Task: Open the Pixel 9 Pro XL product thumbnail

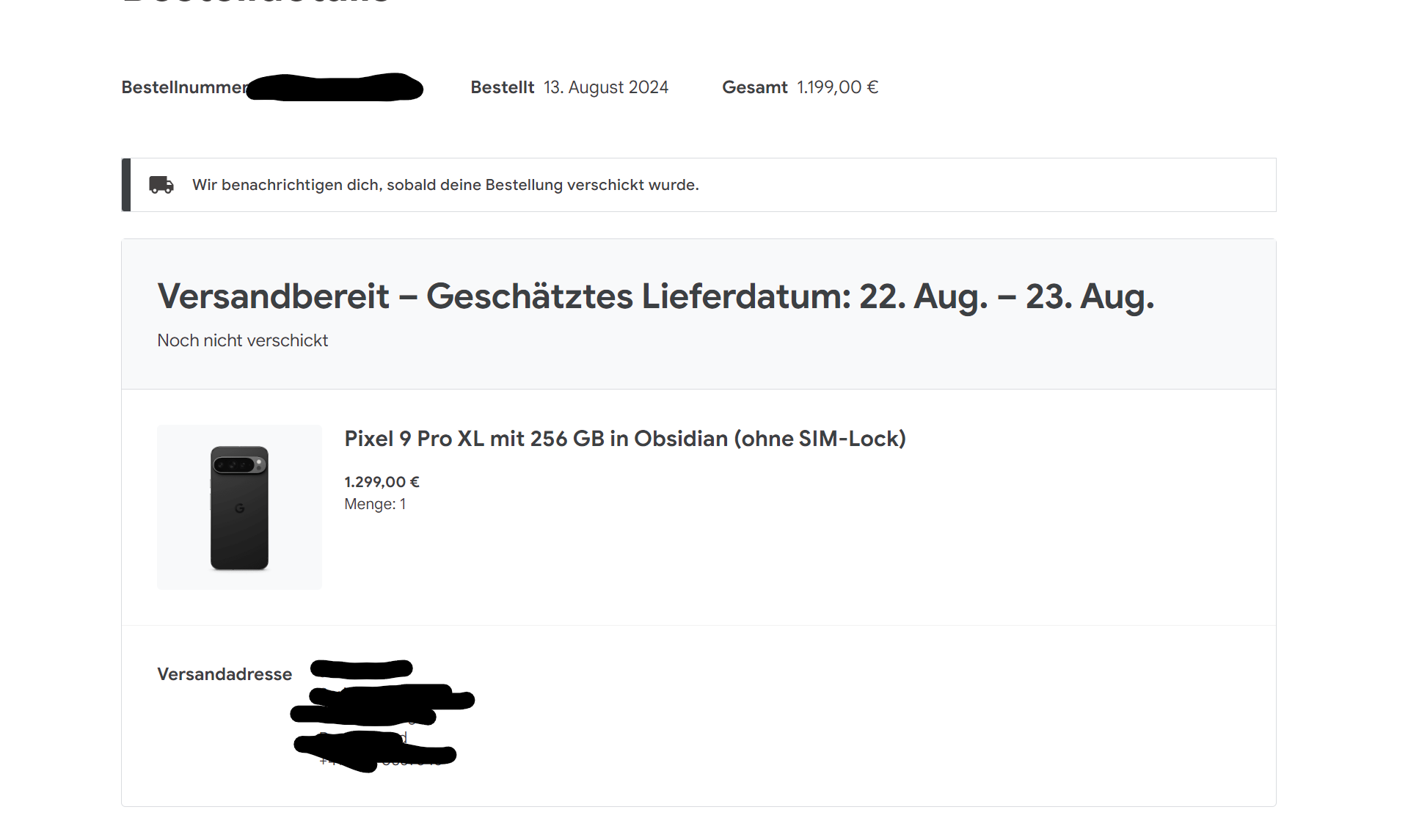Action: pyautogui.click(x=239, y=507)
